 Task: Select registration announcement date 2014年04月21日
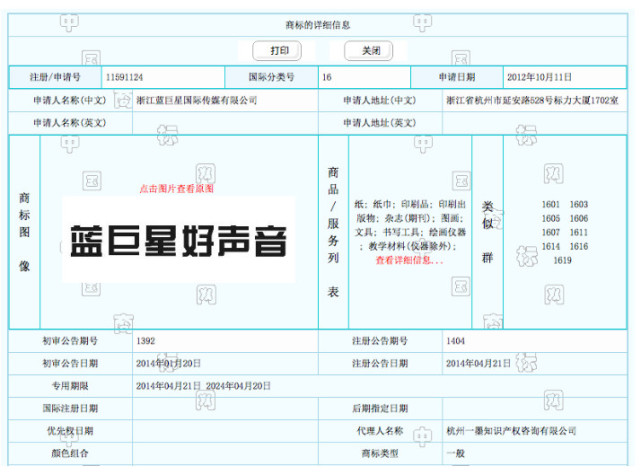(x=478, y=363)
